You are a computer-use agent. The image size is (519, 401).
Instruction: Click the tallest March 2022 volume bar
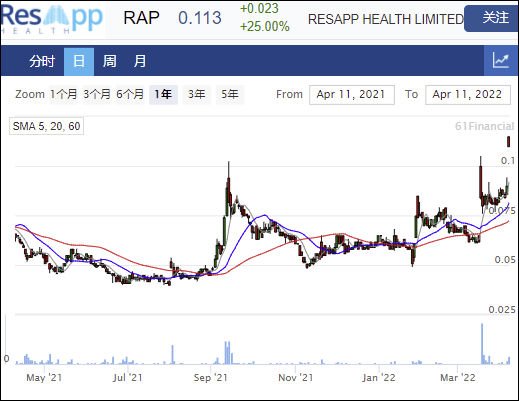tap(482, 343)
